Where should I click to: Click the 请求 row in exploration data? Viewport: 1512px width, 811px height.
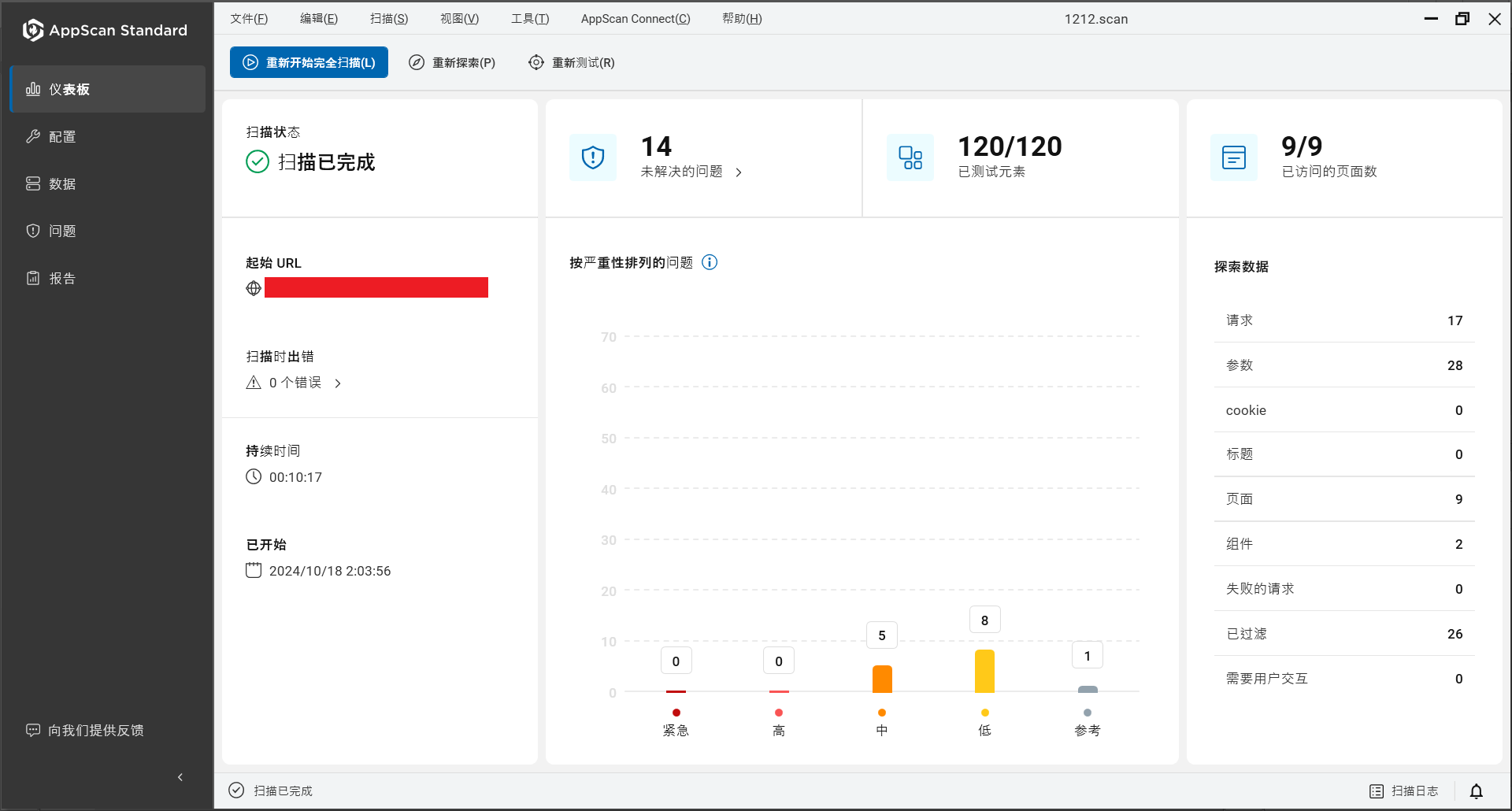[1344, 320]
